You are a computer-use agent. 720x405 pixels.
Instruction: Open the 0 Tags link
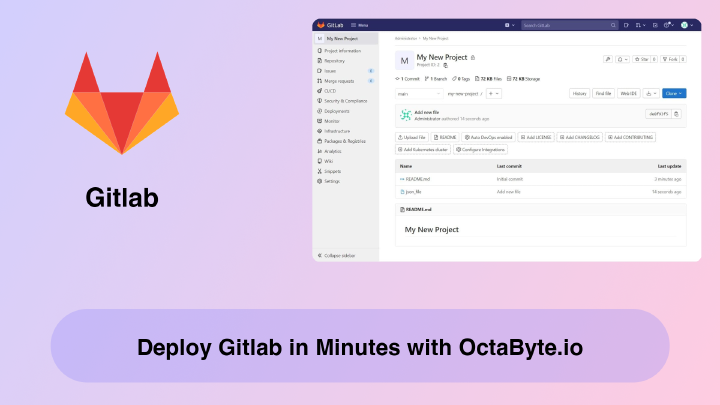click(x=461, y=79)
